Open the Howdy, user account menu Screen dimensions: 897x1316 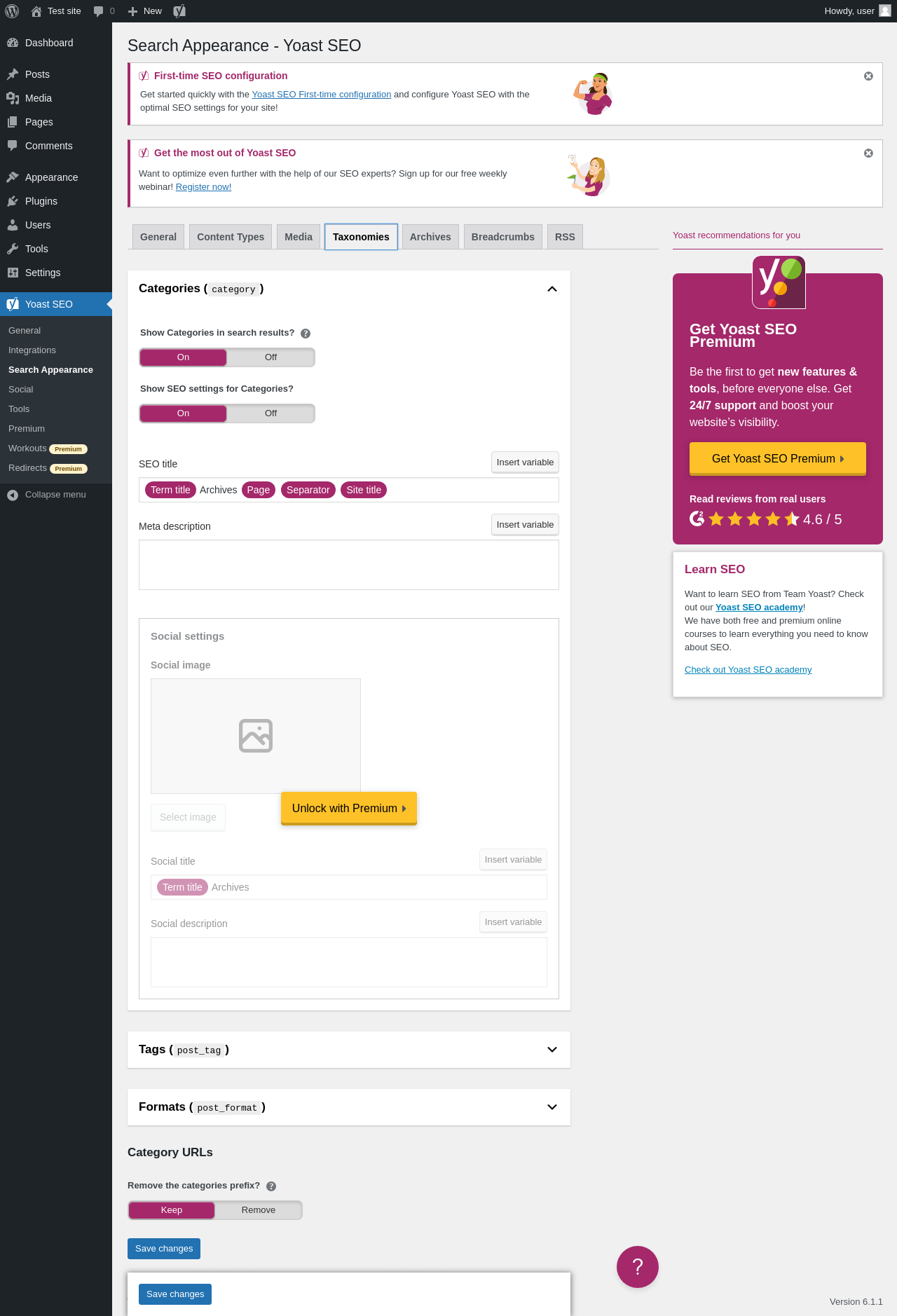[x=858, y=11]
